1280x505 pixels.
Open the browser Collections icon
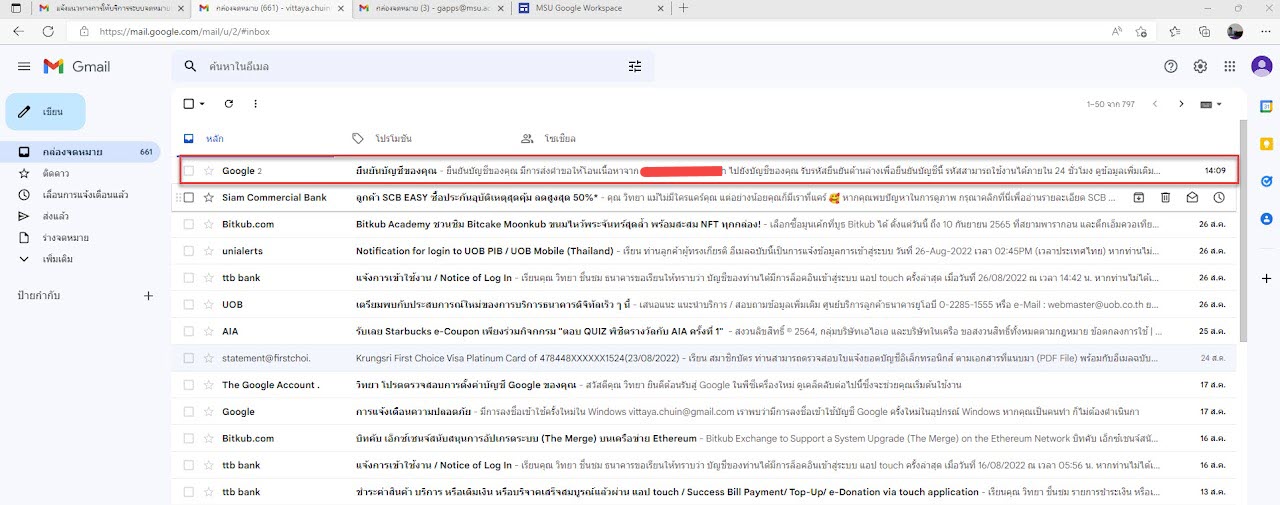(x=1204, y=32)
